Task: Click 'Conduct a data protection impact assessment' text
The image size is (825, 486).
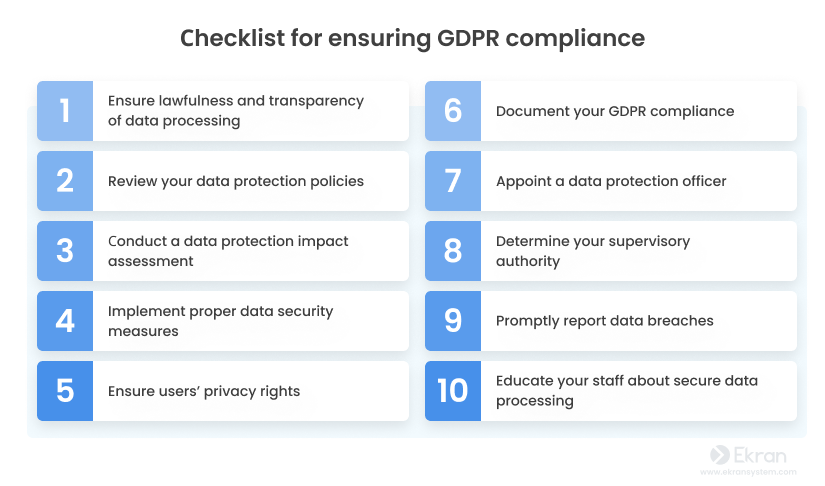Action: (x=228, y=251)
